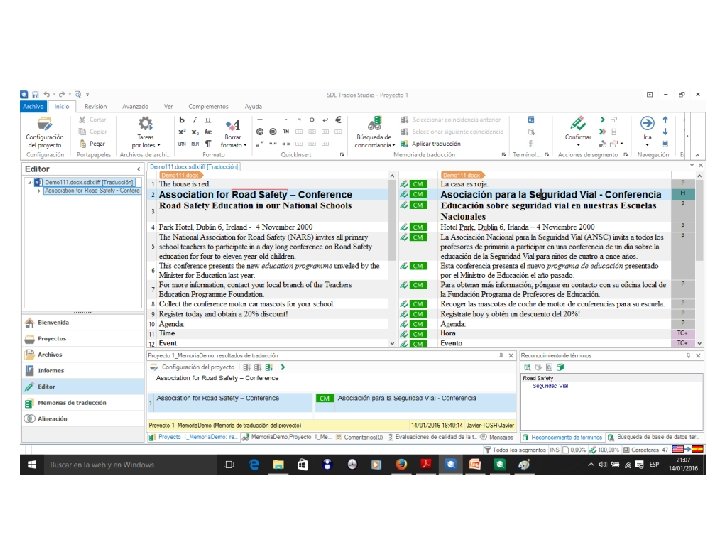Insert the registered trademark symbol
Screen dimensions: 720x540
pos(273,132)
